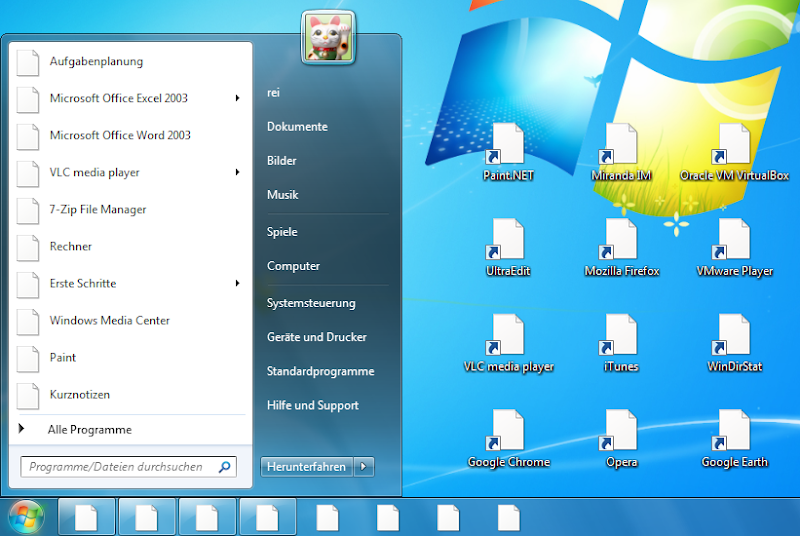This screenshot has width=800, height=536.
Task: Open Oracle VM VirtualBox desktop shortcut
Action: [734, 152]
